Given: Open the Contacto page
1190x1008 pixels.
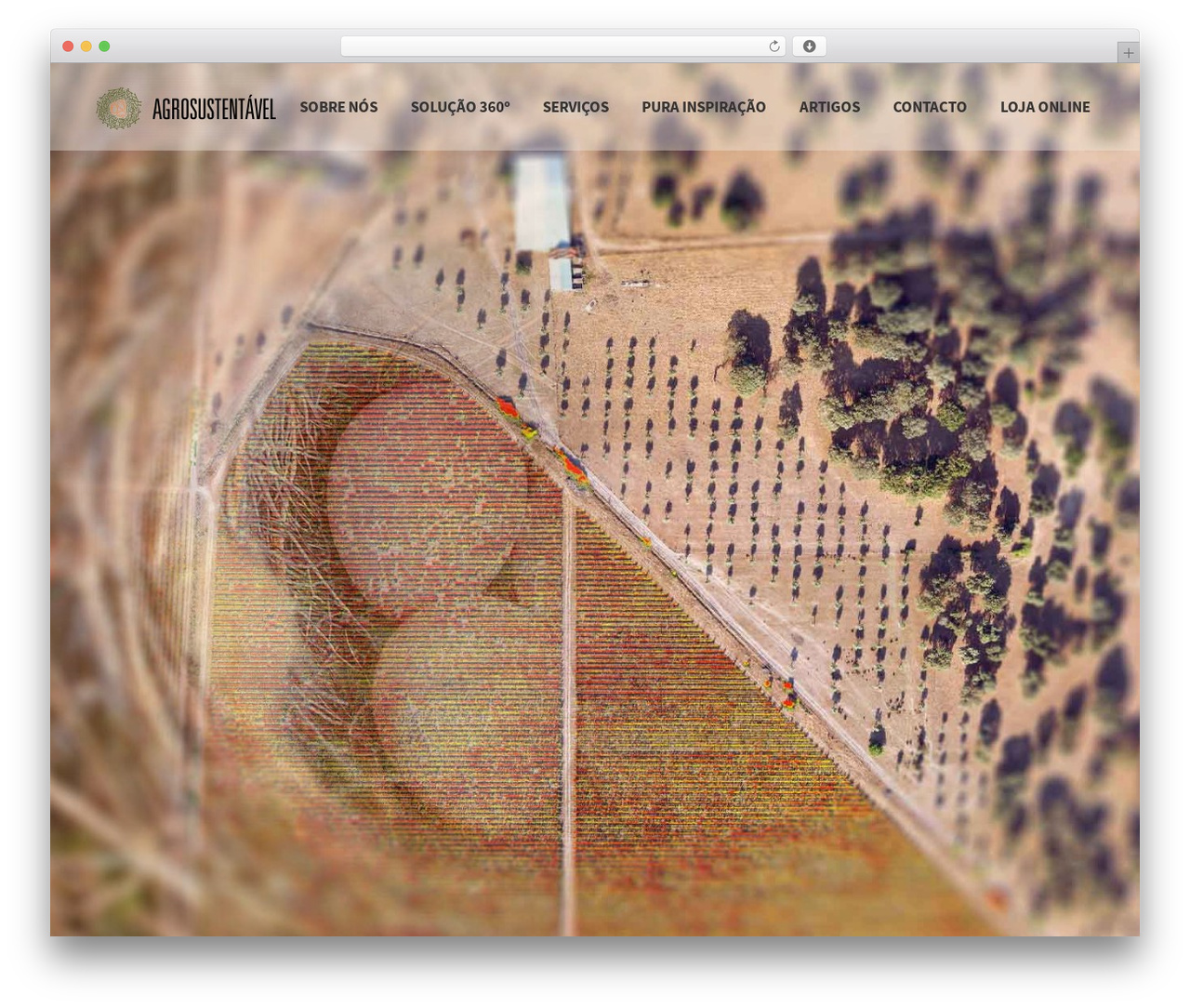Looking at the screenshot, I should (930, 107).
